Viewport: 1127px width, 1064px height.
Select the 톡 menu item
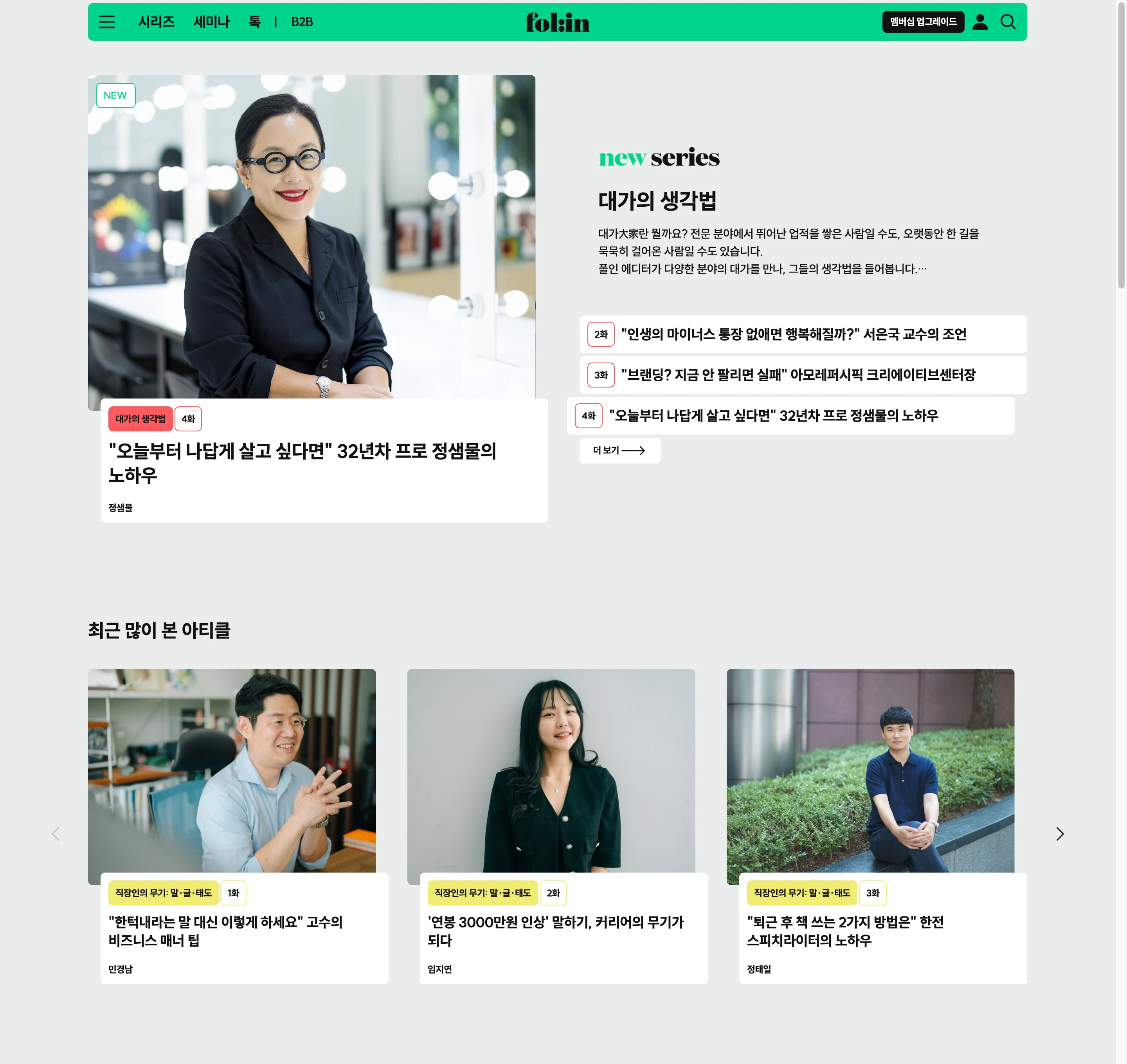coord(254,22)
